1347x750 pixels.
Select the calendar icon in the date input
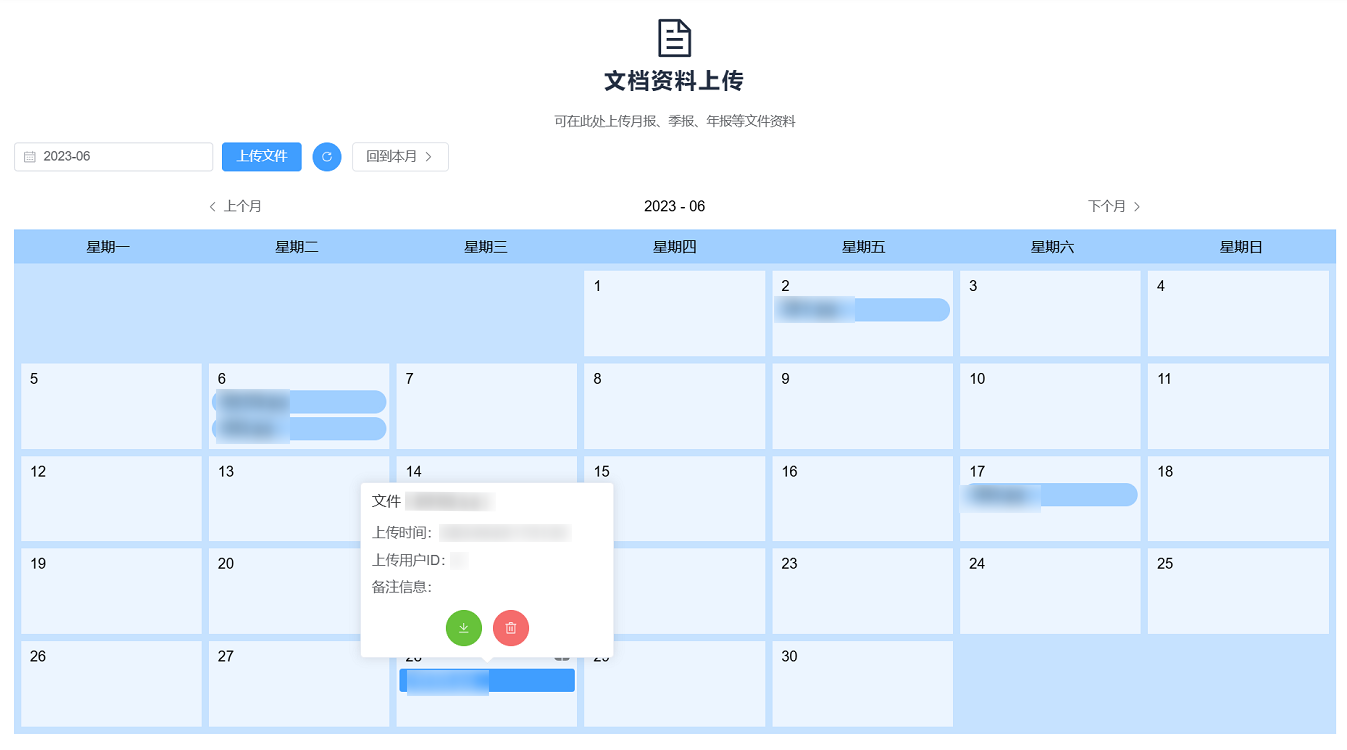pos(29,157)
